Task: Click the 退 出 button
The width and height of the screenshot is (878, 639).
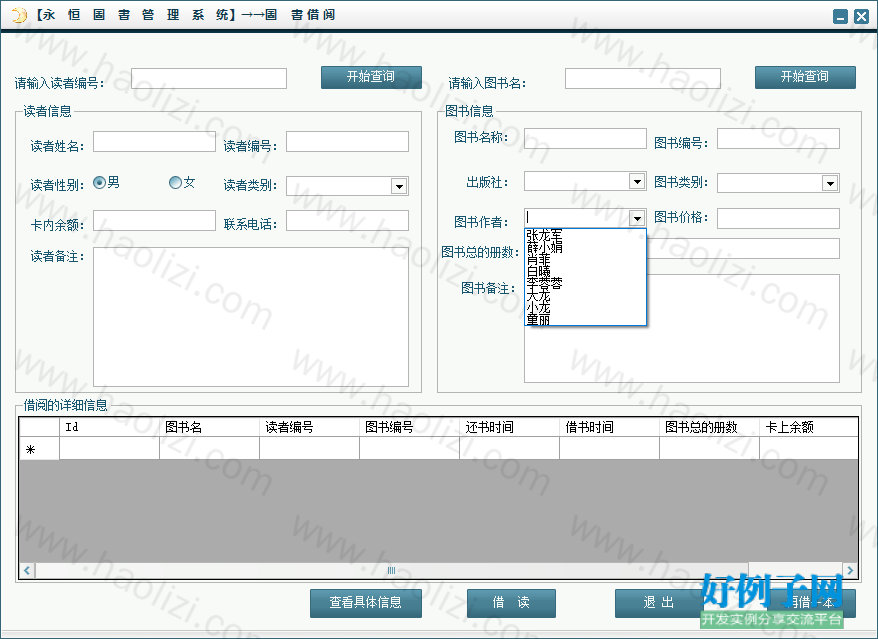Action: click(x=658, y=603)
